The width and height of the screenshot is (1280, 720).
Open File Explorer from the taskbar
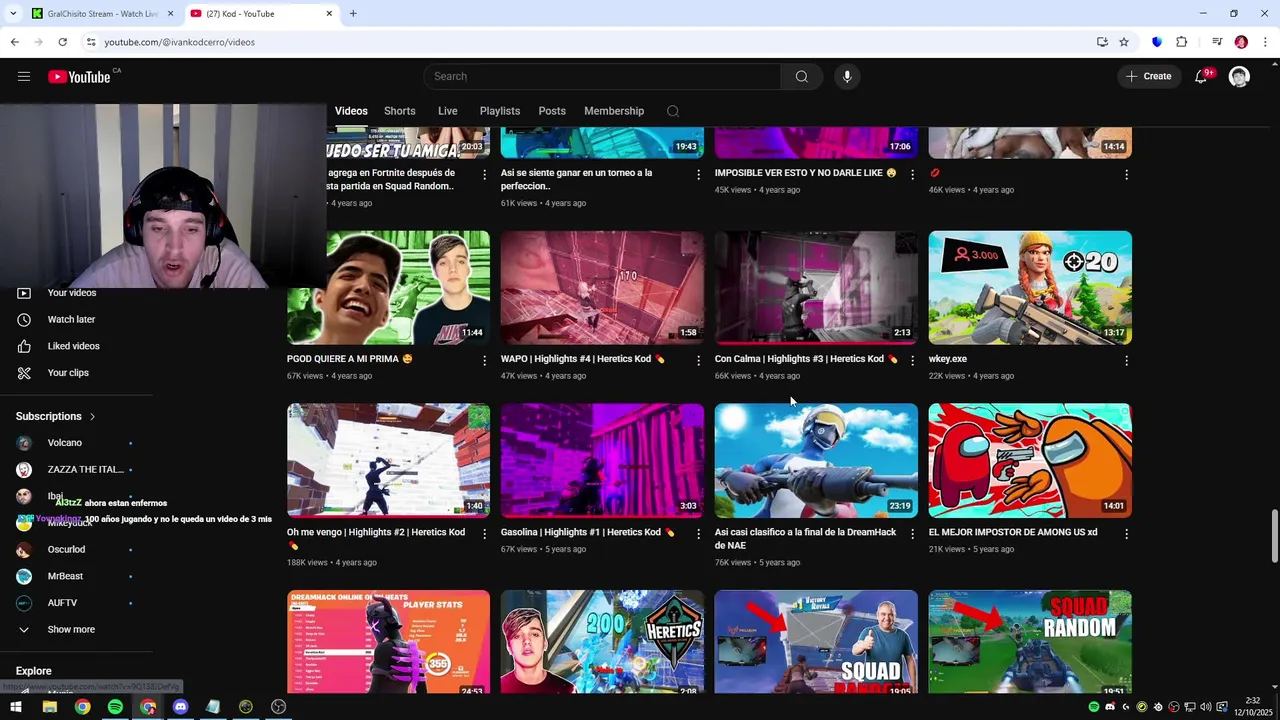tap(49, 707)
